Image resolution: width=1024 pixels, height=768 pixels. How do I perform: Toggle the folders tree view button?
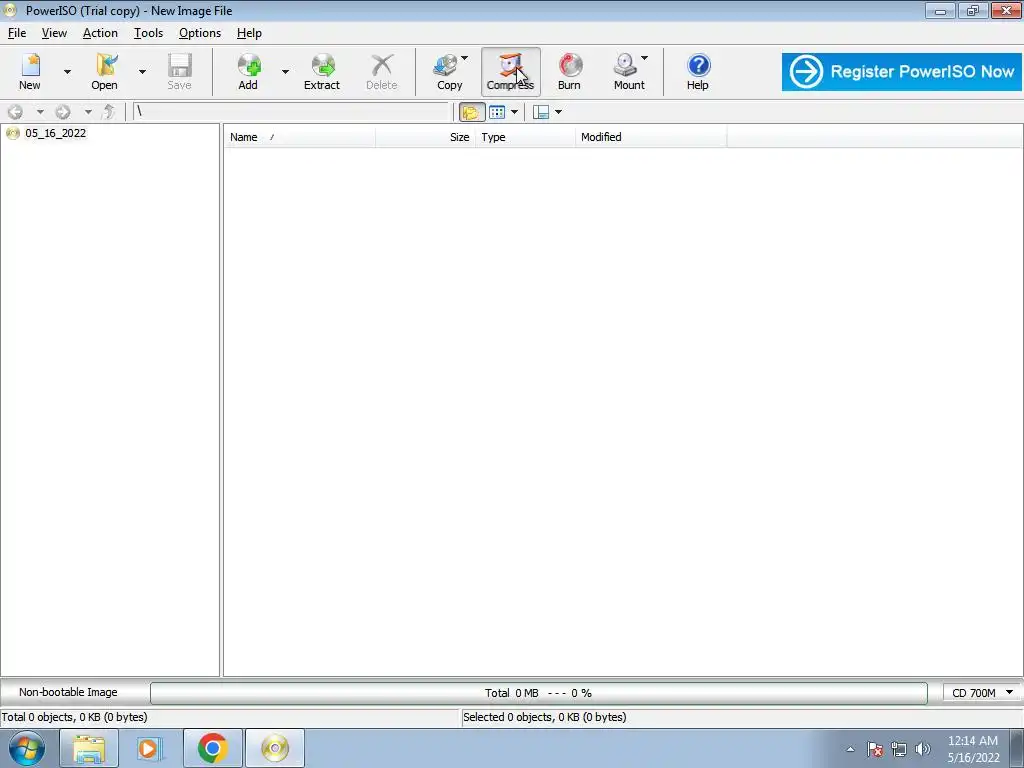pos(471,112)
